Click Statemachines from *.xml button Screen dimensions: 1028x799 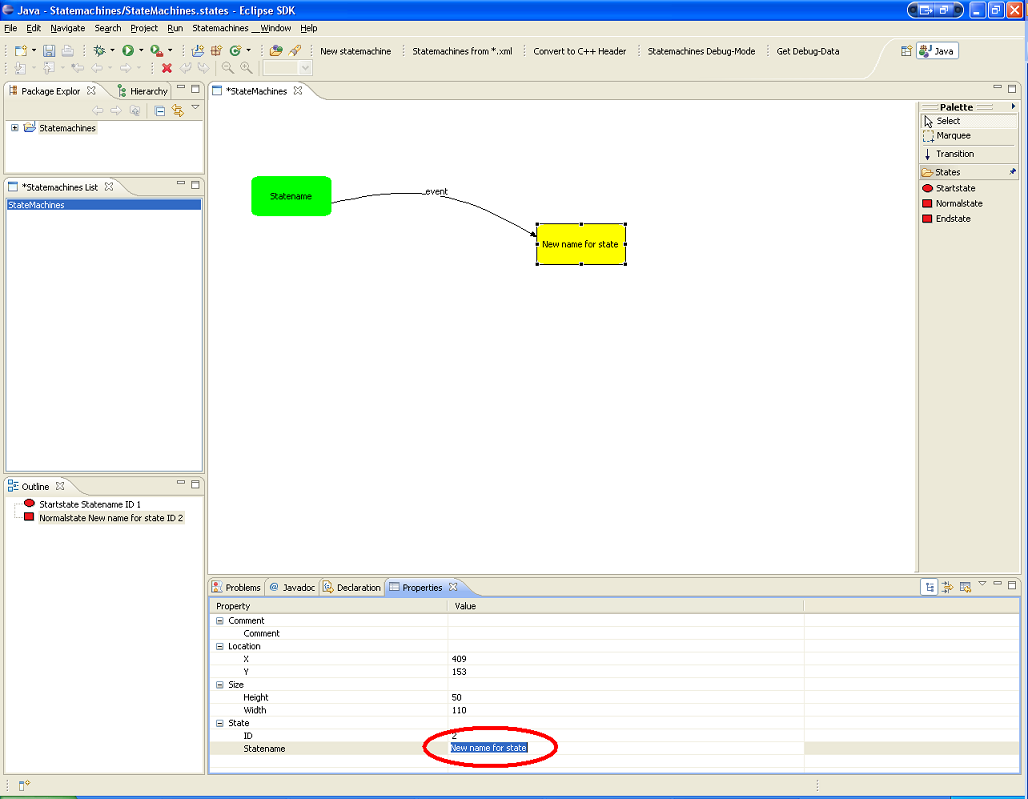(462, 51)
